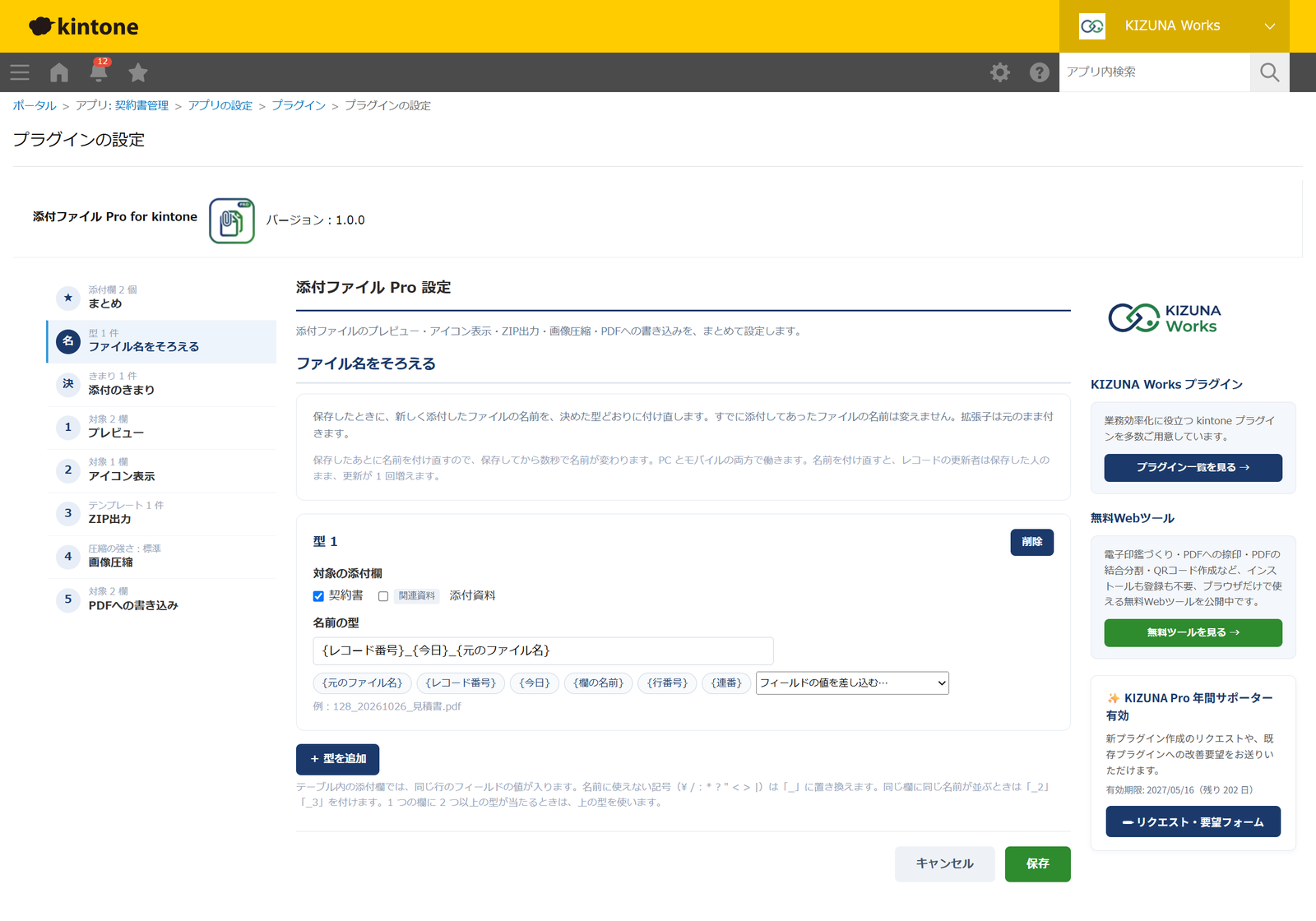Open the アプリの設定 breadcrumb link

[220, 106]
